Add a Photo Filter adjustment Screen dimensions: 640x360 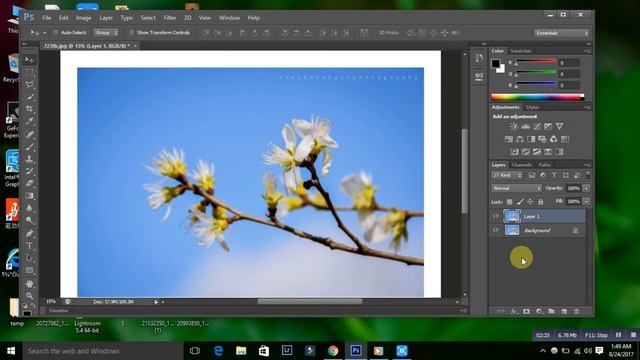click(x=542, y=139)
